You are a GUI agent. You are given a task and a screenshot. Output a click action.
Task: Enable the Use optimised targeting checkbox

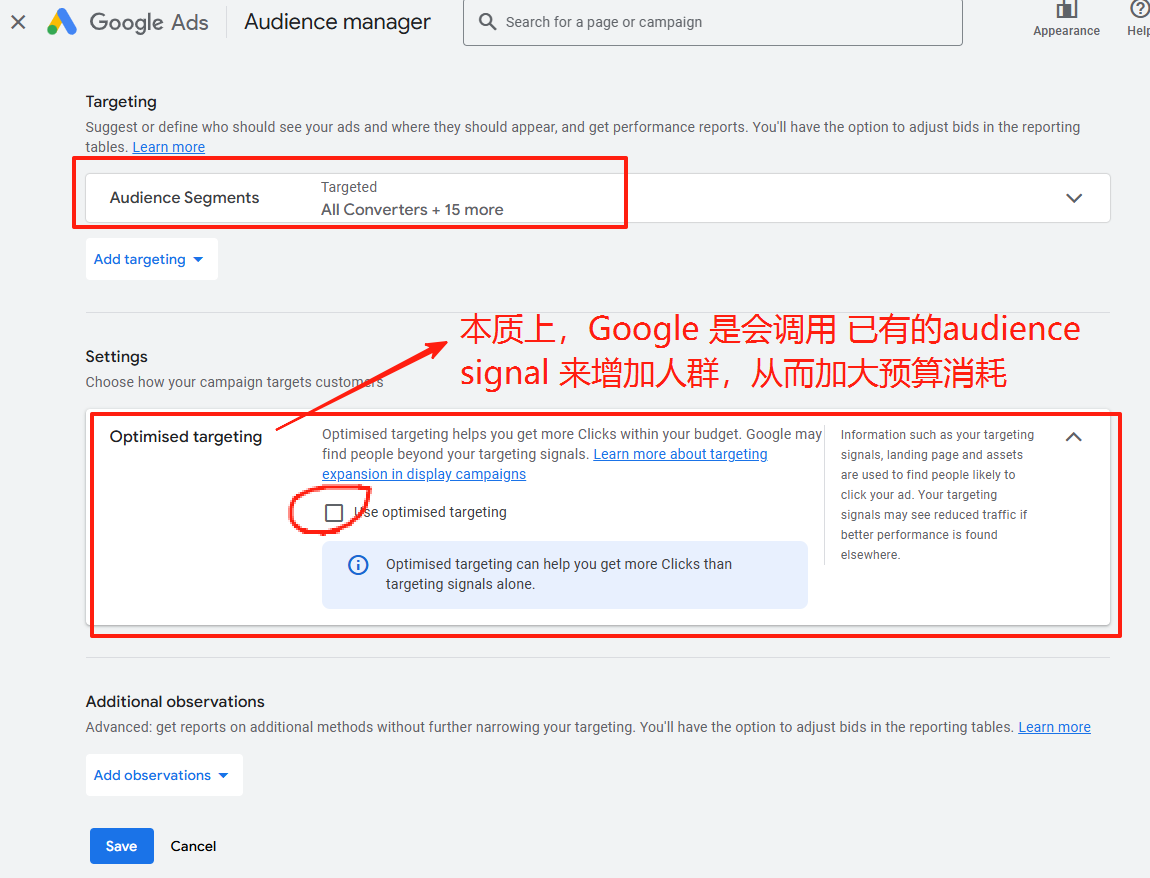click(x=334, y=513)
